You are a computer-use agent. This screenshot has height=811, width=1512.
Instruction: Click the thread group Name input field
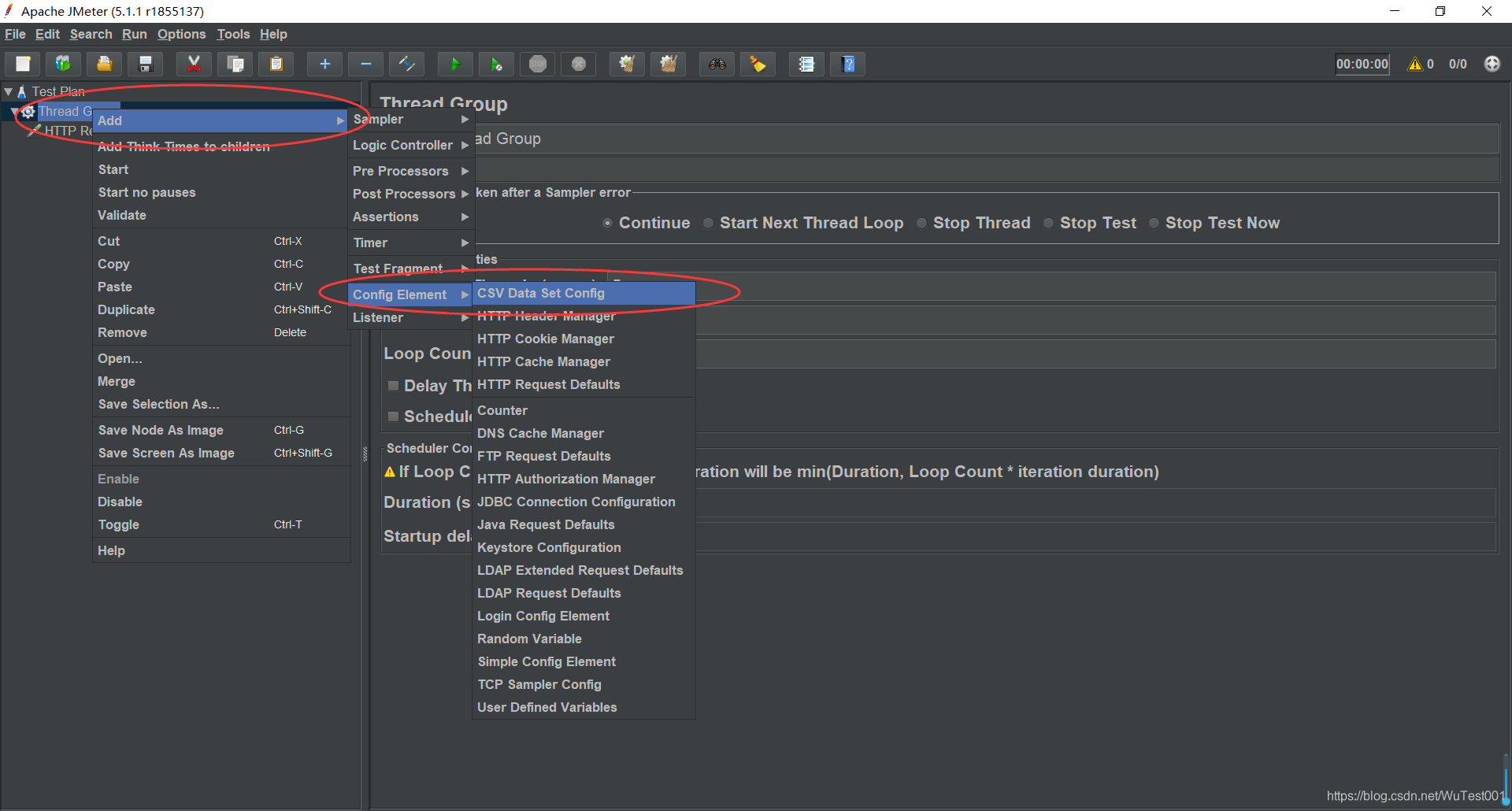[986, 139]
